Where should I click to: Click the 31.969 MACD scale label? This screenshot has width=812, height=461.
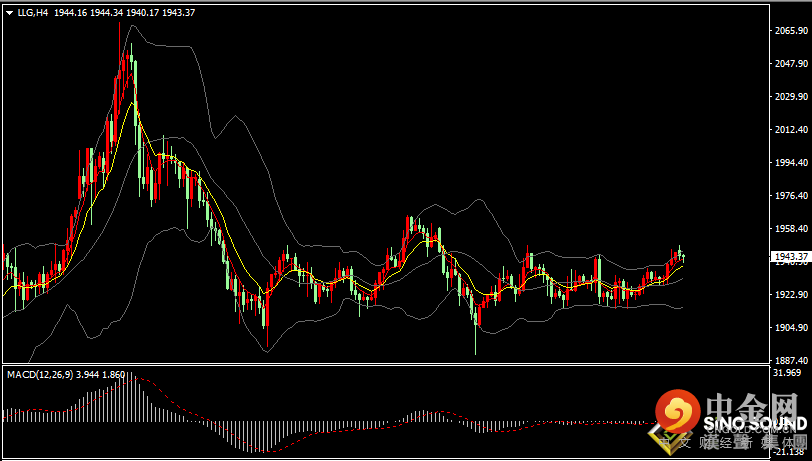pos(787,373)
